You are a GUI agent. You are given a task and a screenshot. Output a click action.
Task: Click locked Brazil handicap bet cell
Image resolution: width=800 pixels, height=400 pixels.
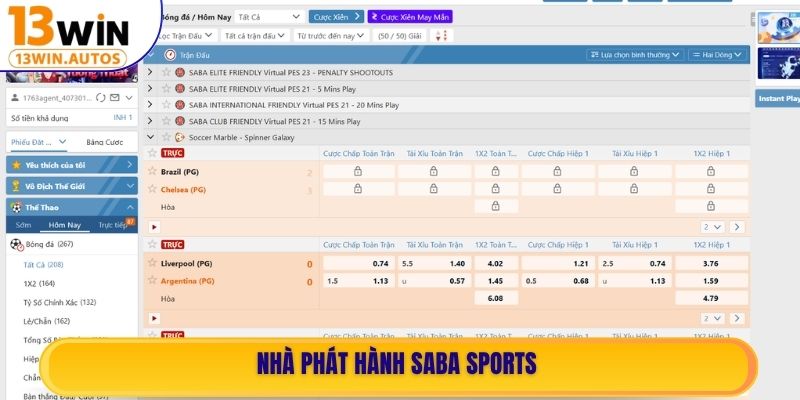click(359, 171)
